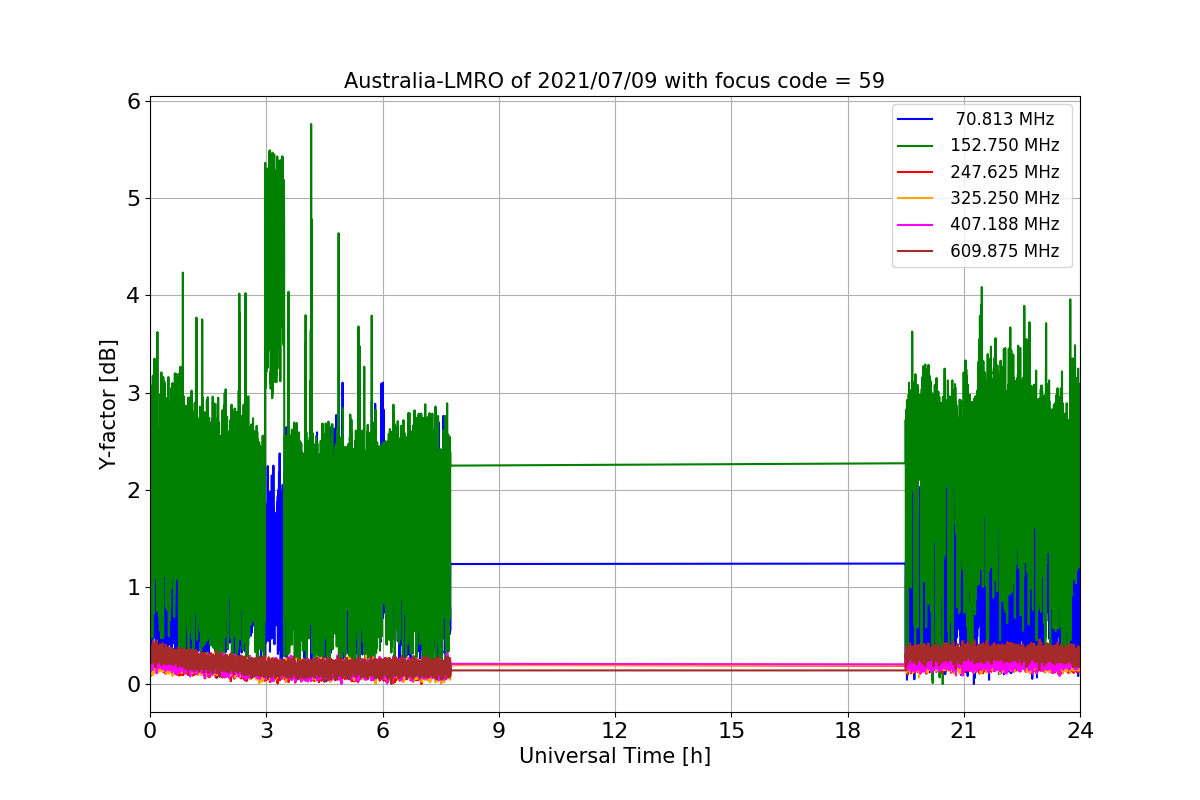1200x800 pixels.
Task: Click the magenta legend line for 407.188 MHz
Action: pyautogui.click(x=916, y=225)
